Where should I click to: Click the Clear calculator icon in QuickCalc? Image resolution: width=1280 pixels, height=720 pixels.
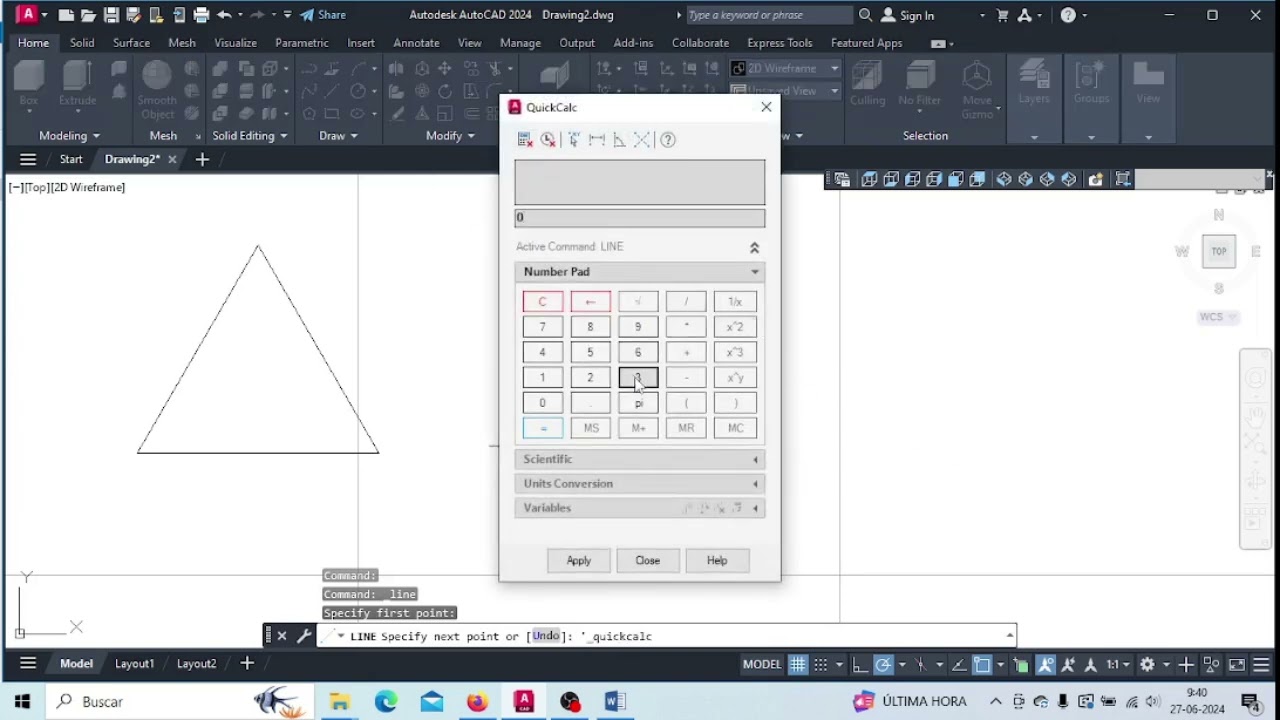525,140
